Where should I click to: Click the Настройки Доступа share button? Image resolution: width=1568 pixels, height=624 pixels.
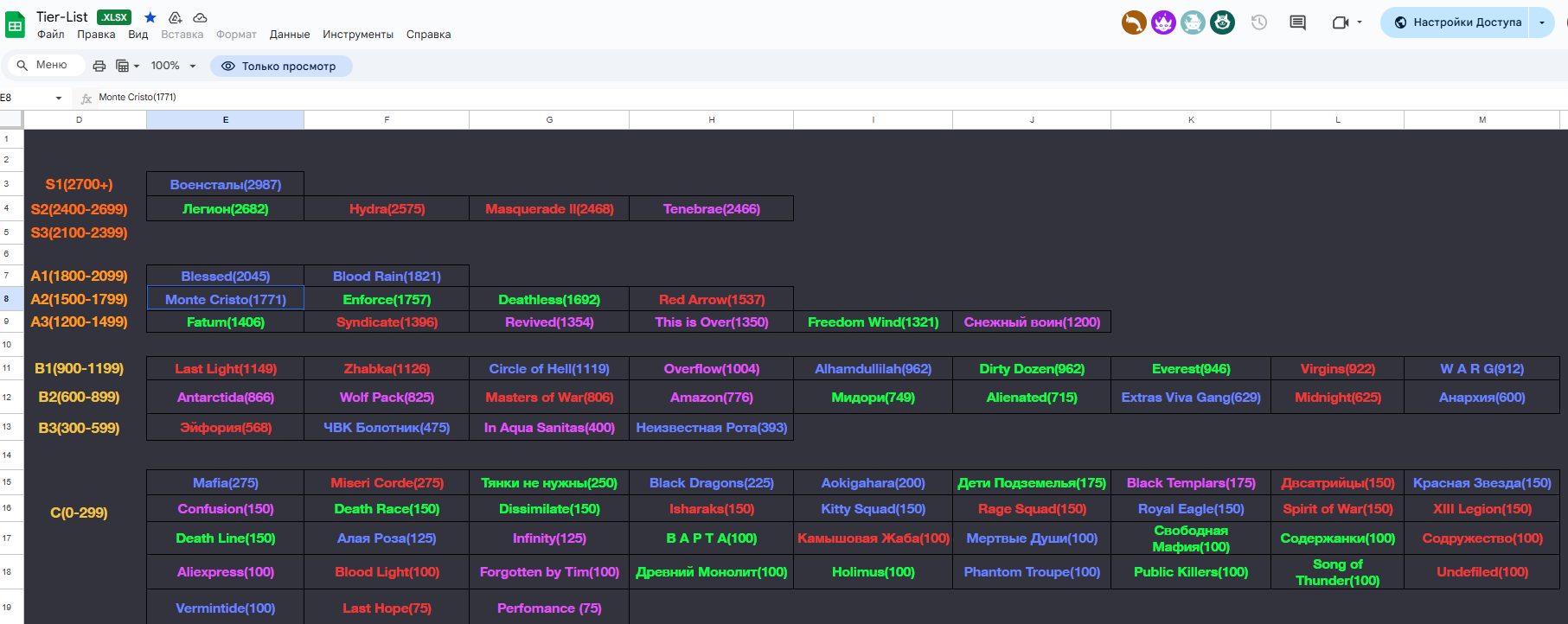(x=1458, y=22)
